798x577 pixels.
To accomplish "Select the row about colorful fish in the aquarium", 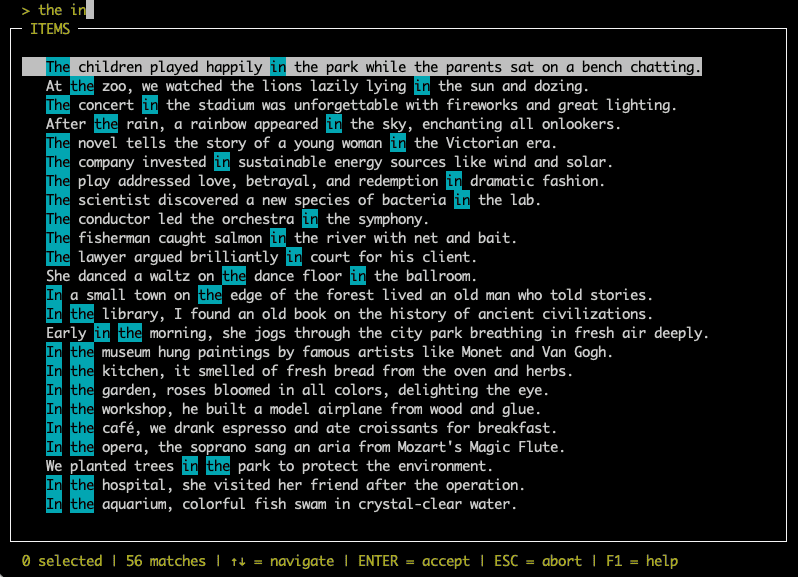I will [x=281, y=504].
